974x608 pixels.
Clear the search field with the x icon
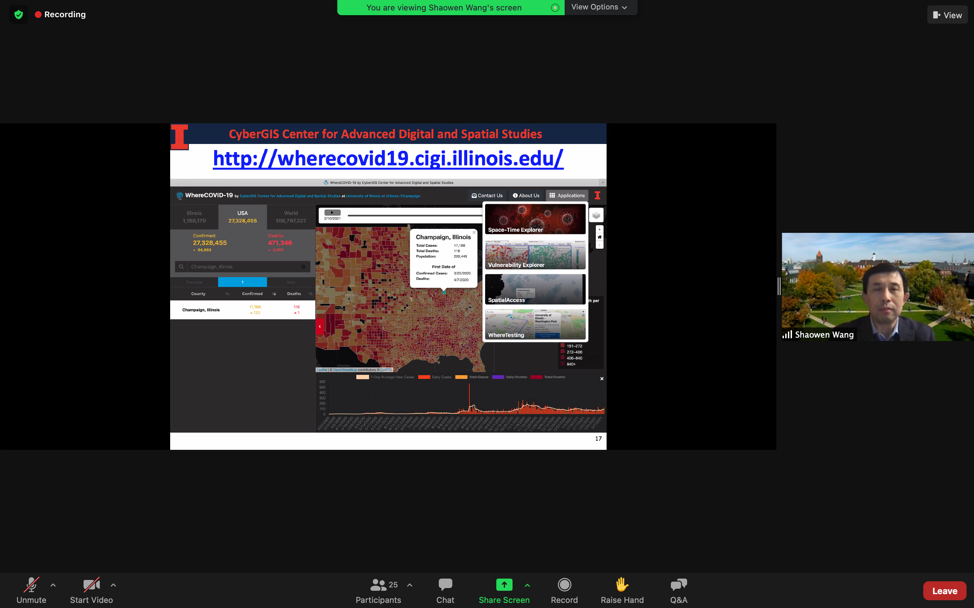tap(303, 266)
